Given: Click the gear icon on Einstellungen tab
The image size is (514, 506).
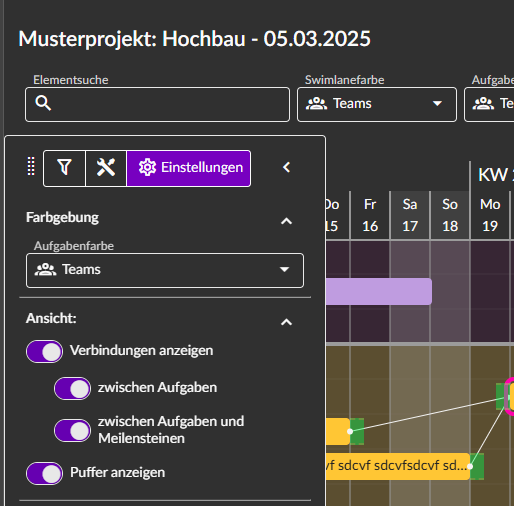Looking at the screenshot, I should (x=147, y=167).
